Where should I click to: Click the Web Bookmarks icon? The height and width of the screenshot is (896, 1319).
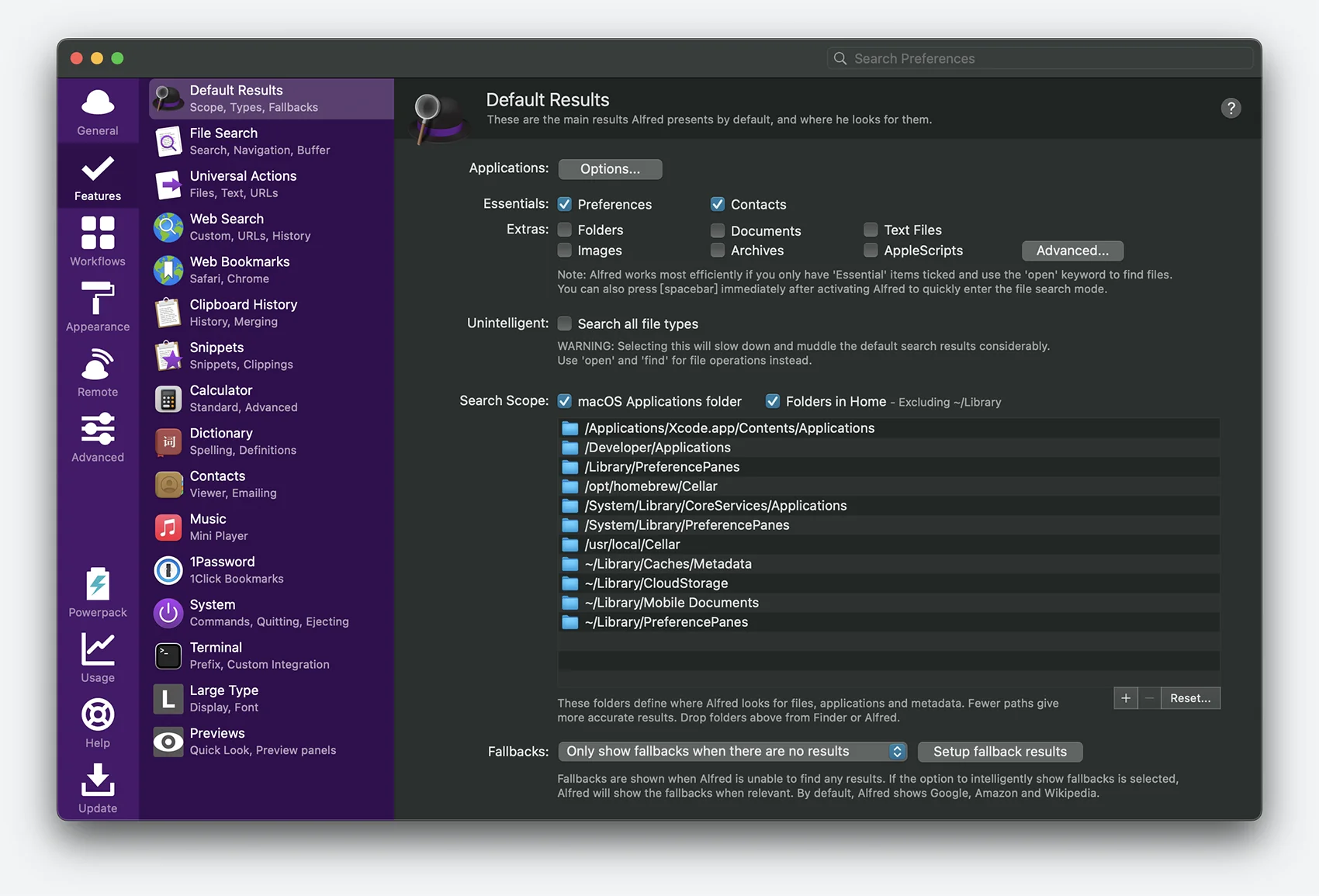point(168,270)
